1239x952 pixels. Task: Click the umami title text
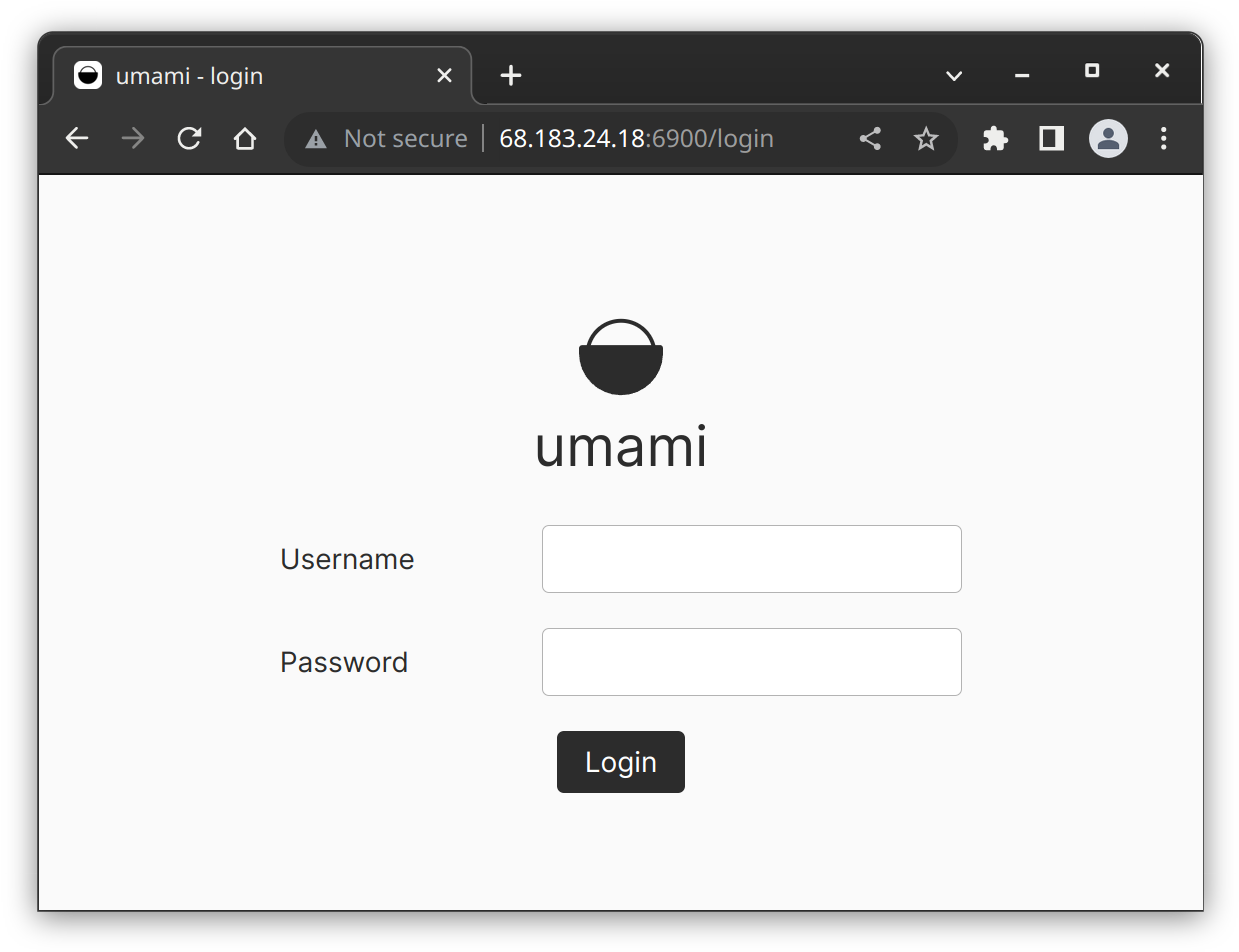(621, 446)
